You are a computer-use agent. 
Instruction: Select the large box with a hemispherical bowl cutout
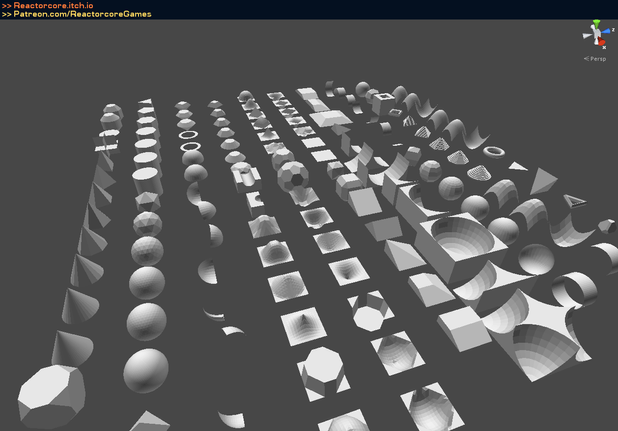pos(459,245)
